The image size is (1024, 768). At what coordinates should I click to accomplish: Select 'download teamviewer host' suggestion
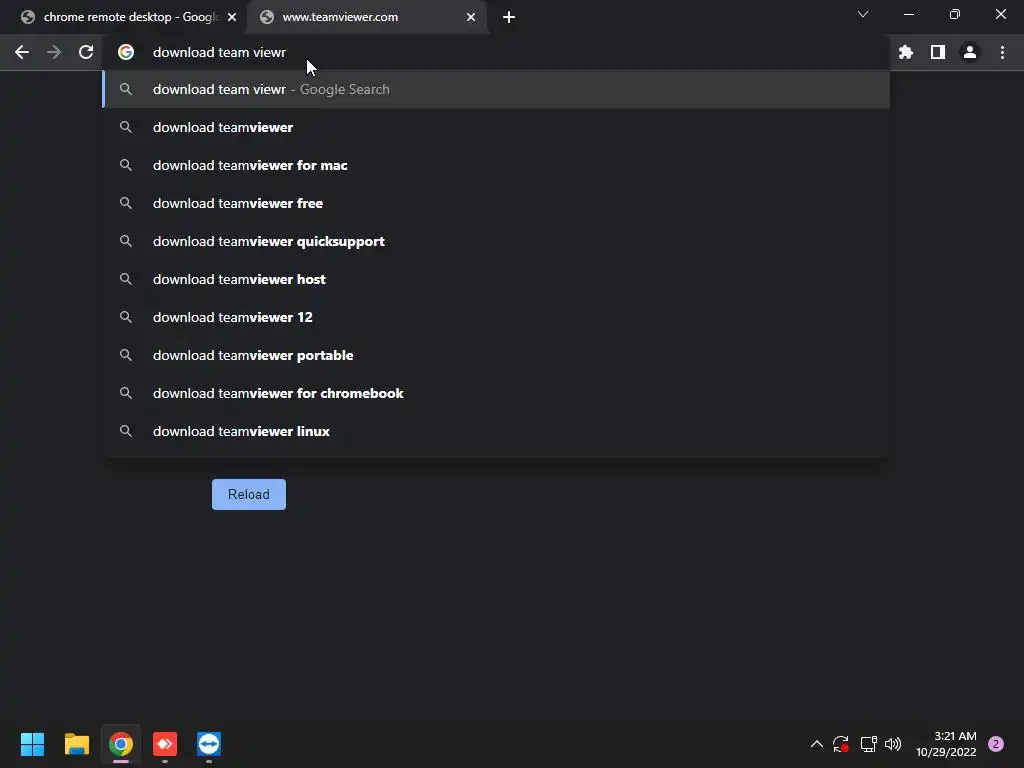pos(496,279)
